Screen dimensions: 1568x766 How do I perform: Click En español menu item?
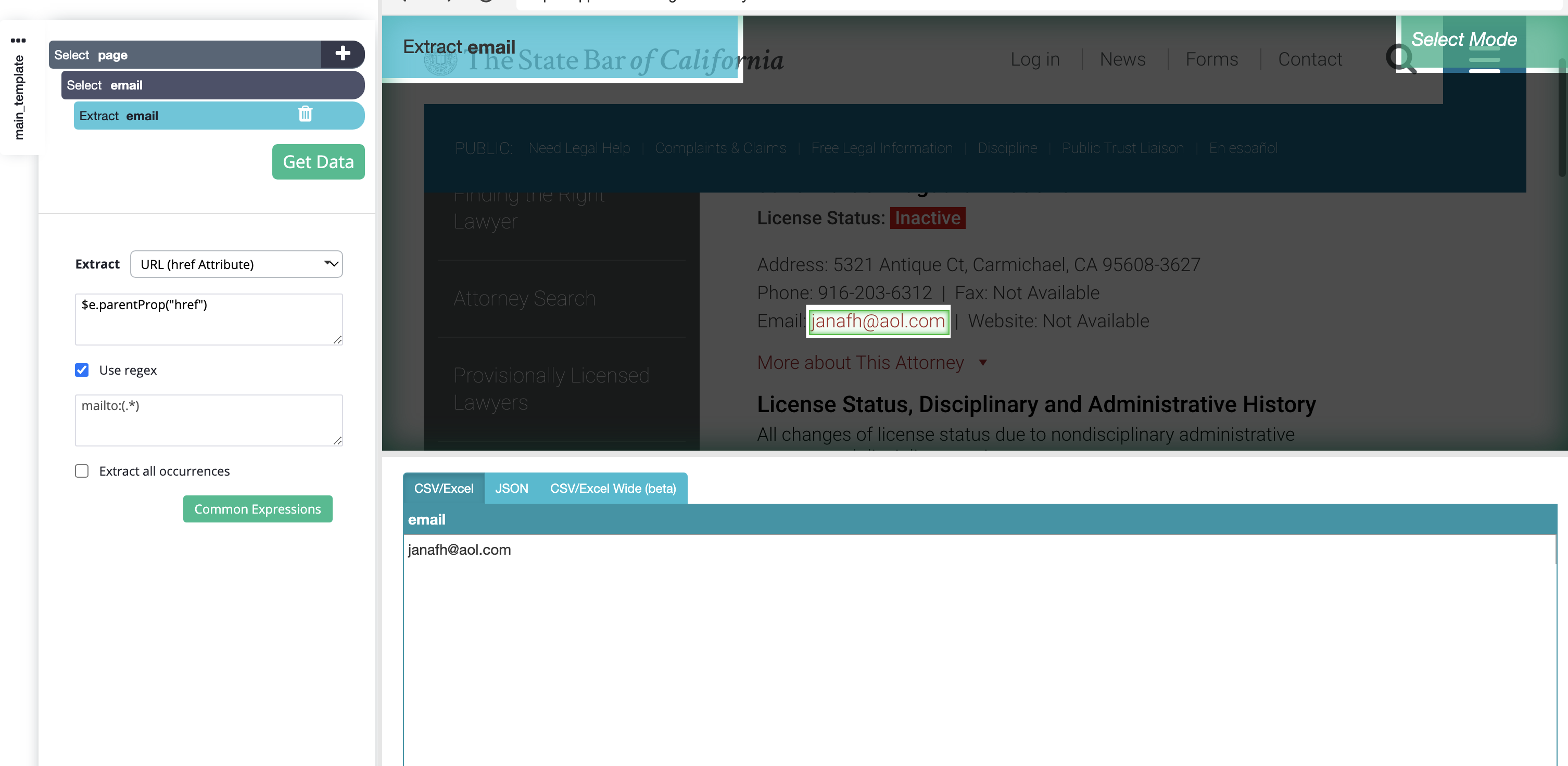[1243, 148]
